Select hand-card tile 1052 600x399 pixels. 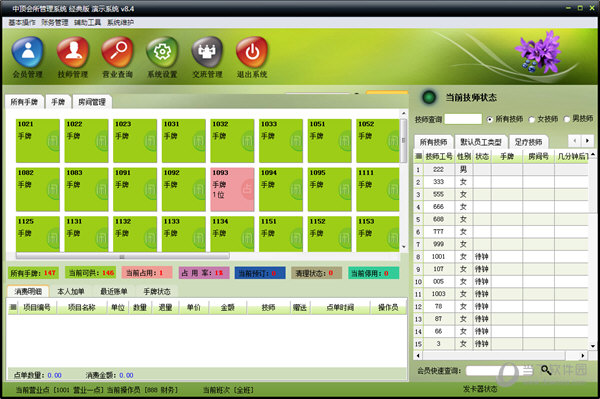[x=378, y=141]
